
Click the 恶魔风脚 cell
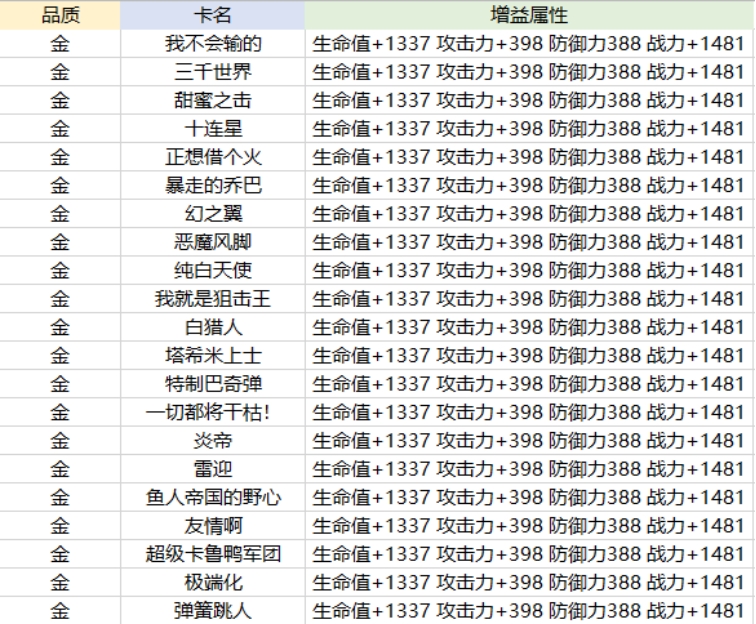pyautogui.click(x=213, y=242)
